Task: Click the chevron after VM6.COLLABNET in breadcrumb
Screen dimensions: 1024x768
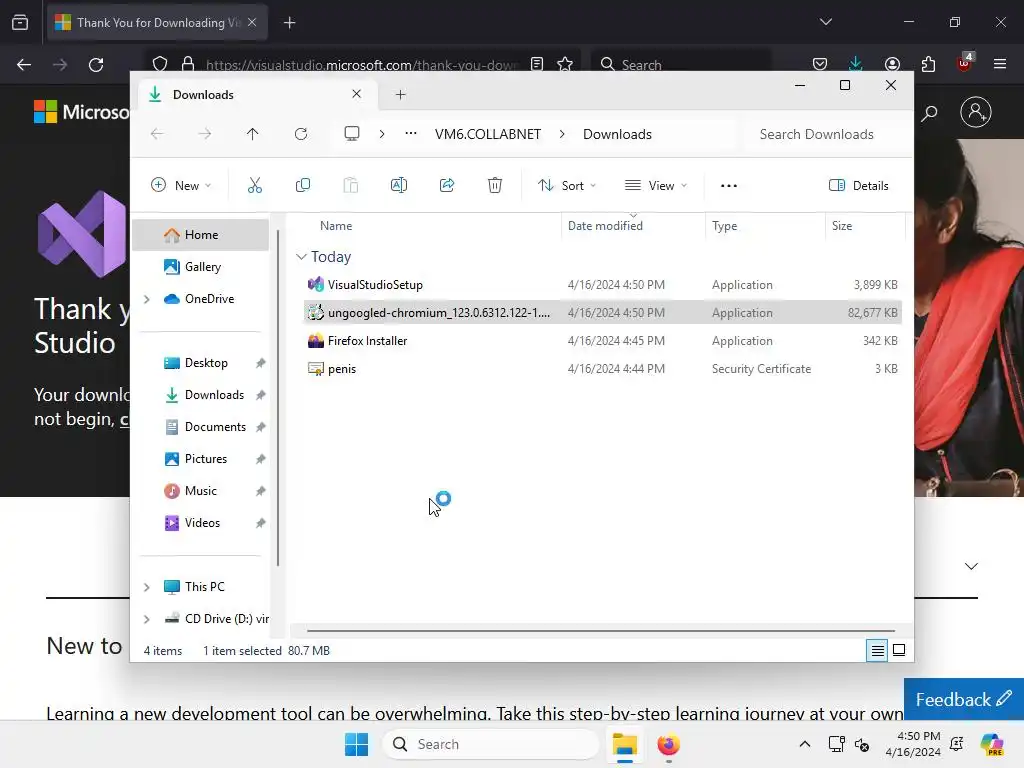Action: [562, 134]
